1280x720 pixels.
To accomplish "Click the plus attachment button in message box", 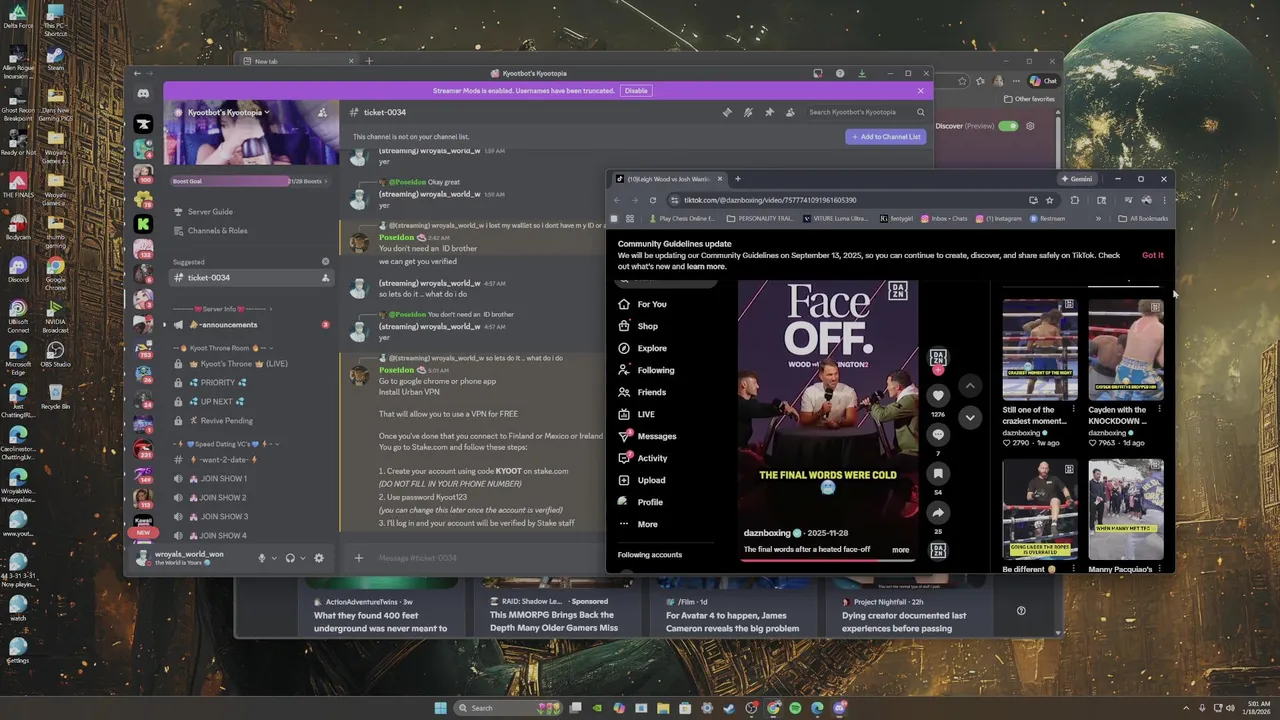I will (359, 558).
